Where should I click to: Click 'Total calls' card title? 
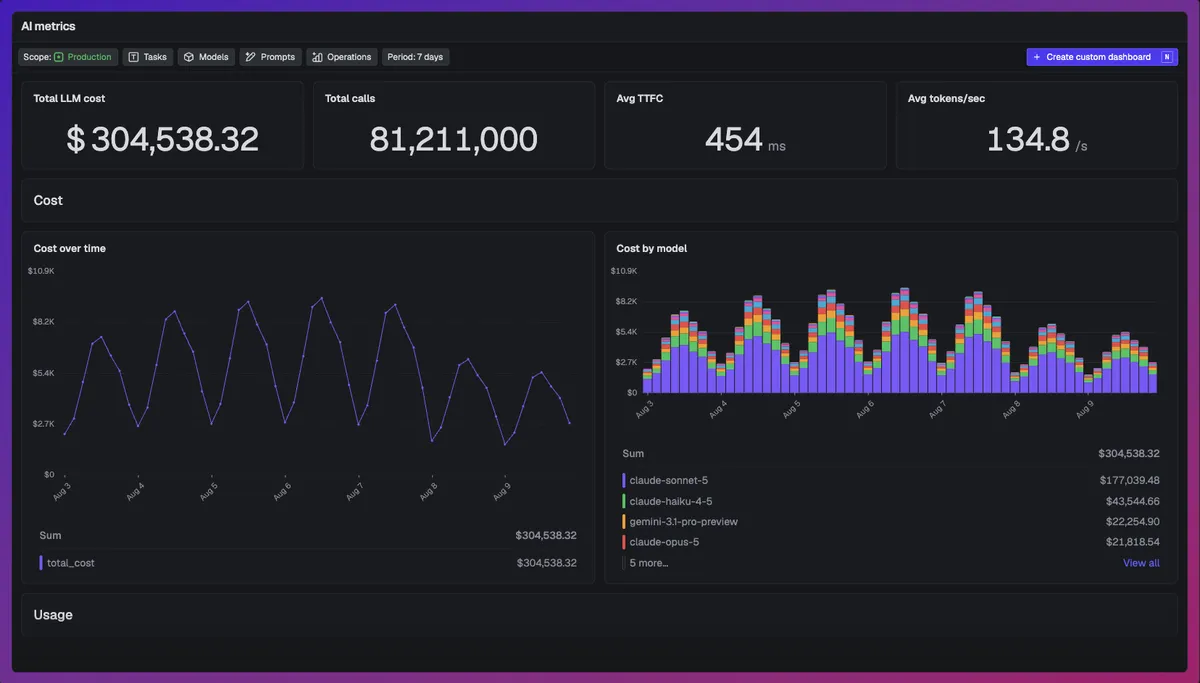pos(350,98)
